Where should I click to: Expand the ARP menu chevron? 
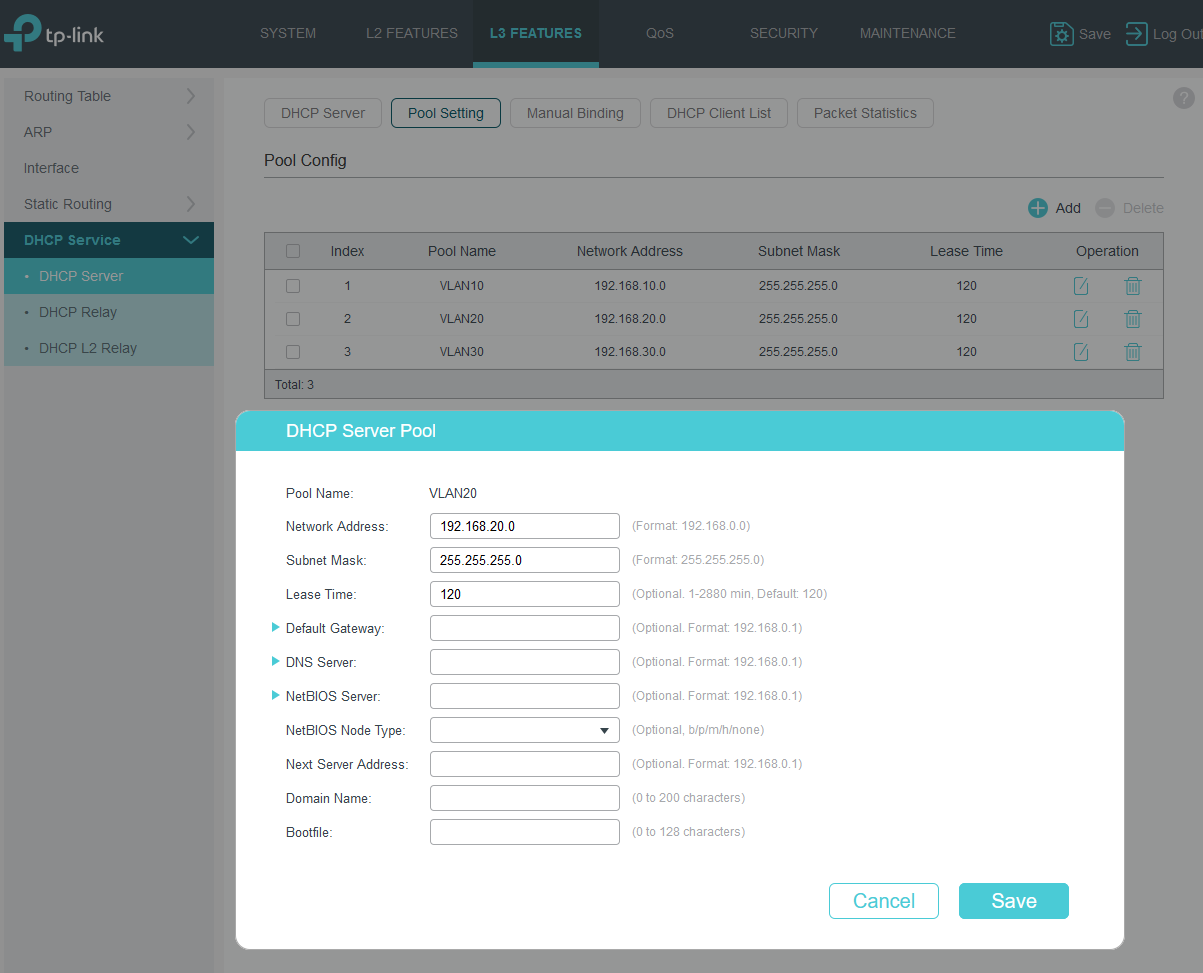[x=191, y=132]
